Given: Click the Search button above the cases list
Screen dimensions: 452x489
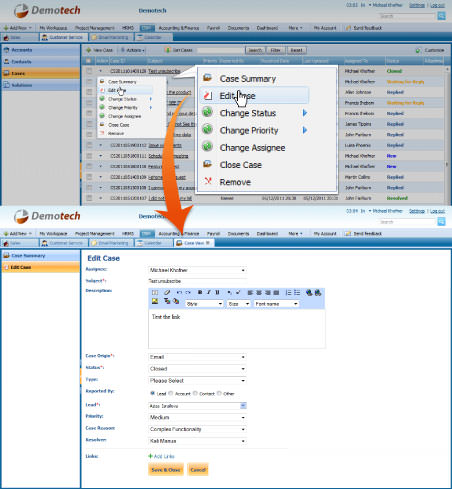Looking at the screenshot, I should pos(255,50).
